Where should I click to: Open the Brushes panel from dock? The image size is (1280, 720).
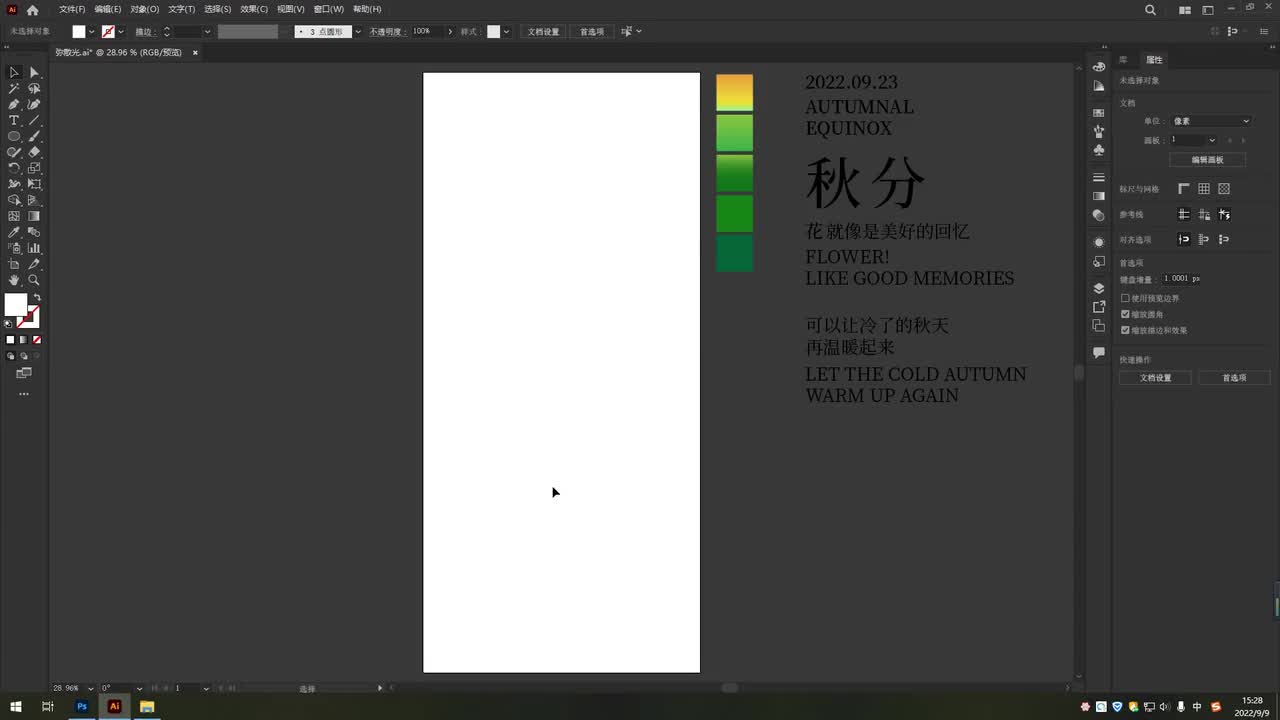pos(1099,131)
